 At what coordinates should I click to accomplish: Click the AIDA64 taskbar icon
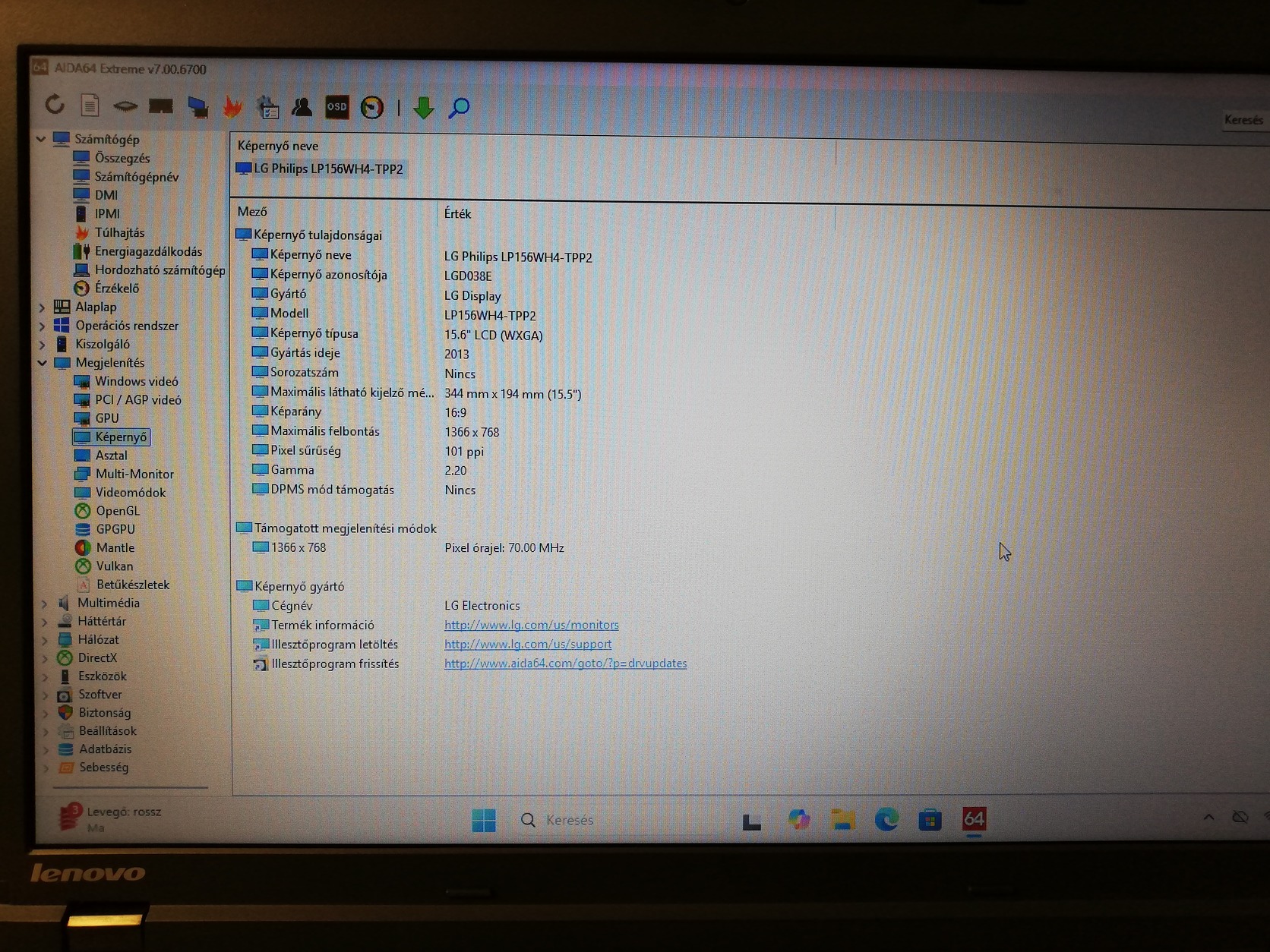974,819
